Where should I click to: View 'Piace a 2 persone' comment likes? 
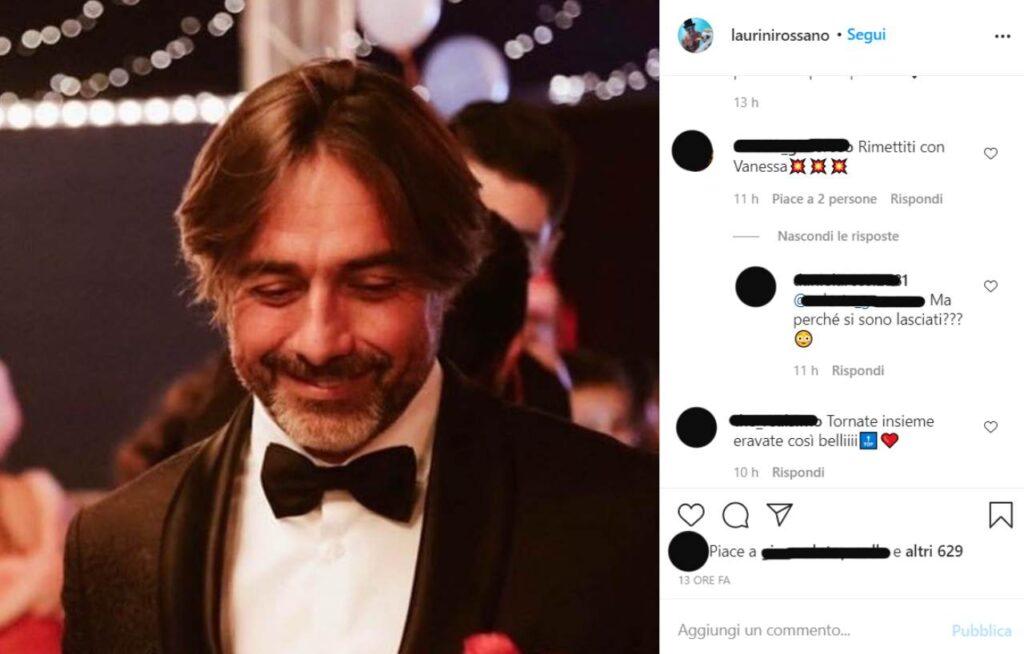coord(824,199)
